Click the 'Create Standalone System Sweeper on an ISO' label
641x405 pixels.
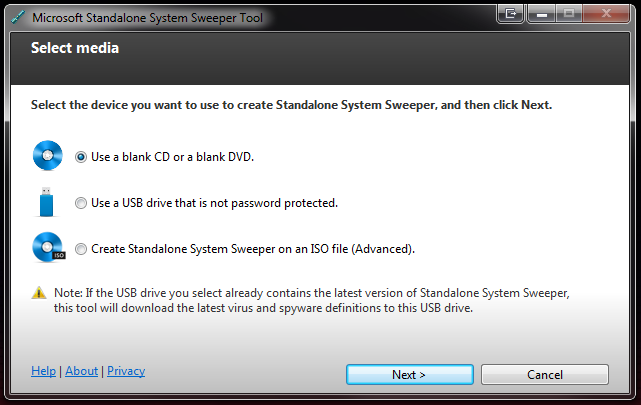point(253,249)
